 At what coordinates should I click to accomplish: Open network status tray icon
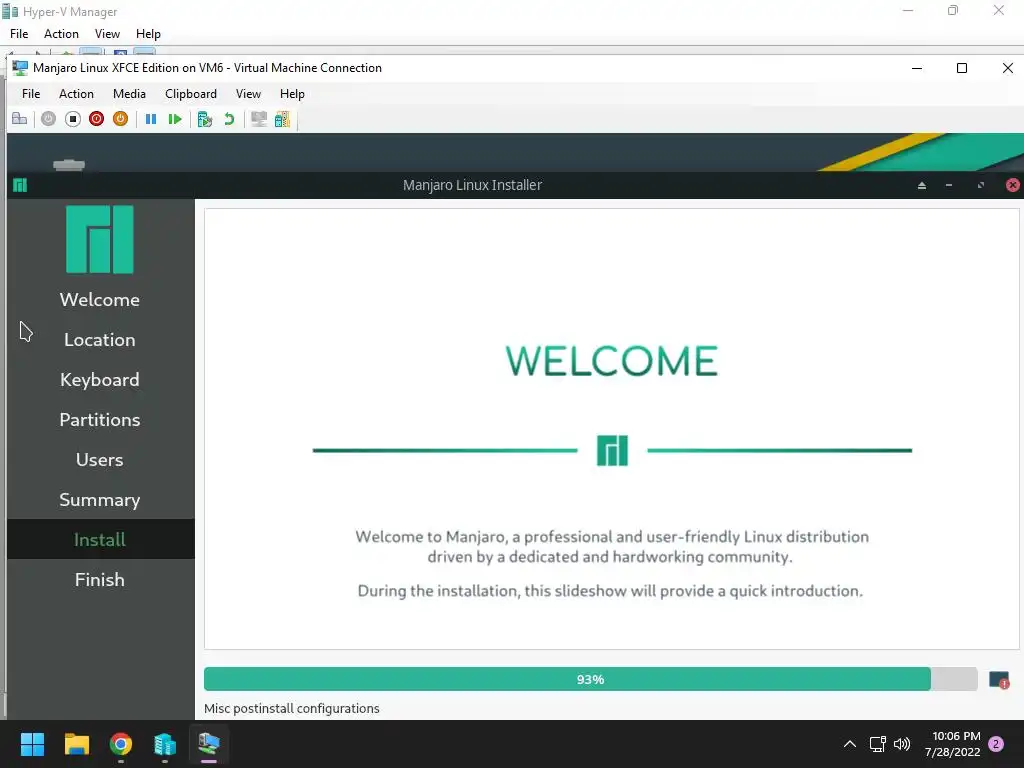[878, 744]
